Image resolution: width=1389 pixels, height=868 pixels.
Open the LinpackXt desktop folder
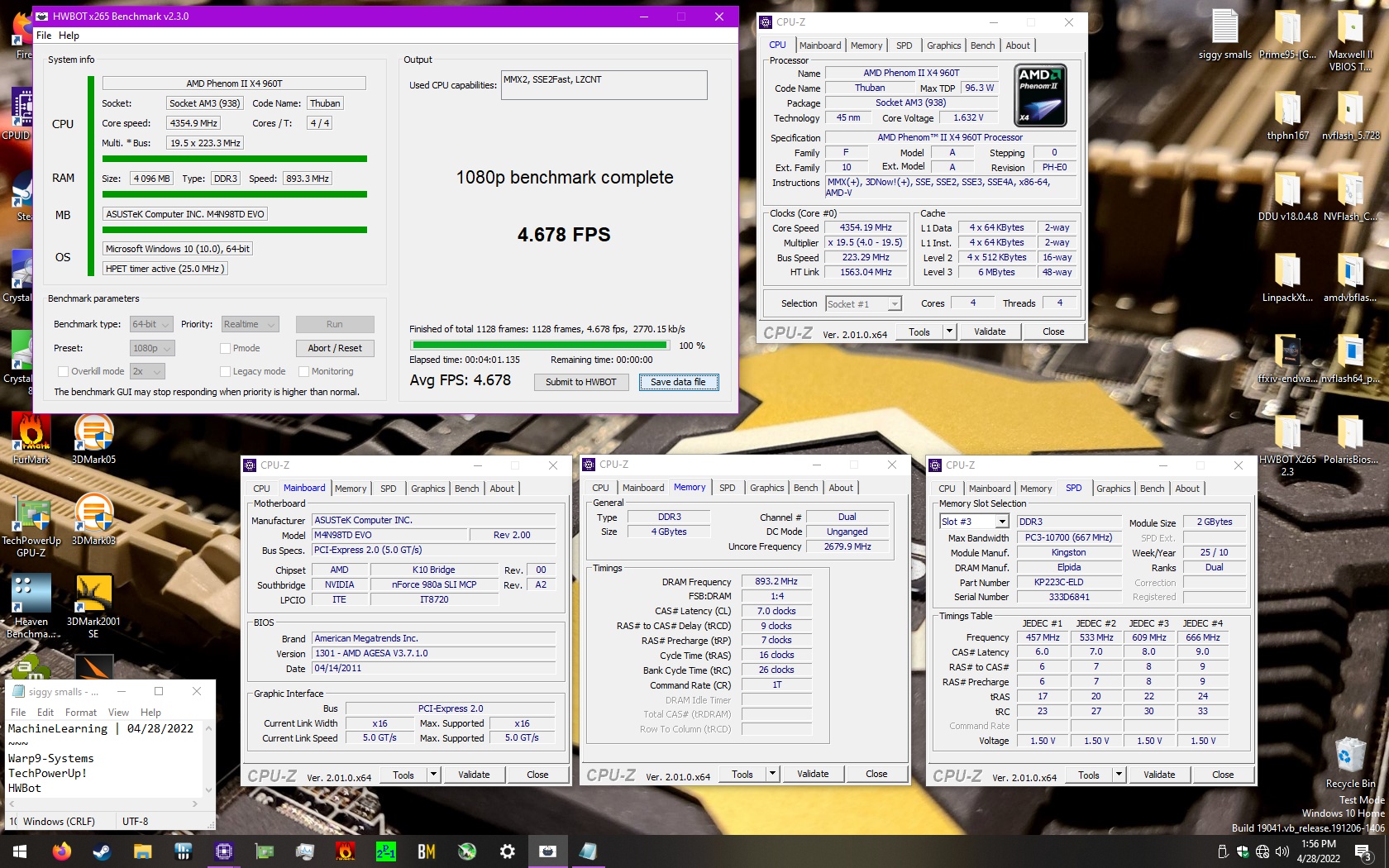[x=1287, y=277]
